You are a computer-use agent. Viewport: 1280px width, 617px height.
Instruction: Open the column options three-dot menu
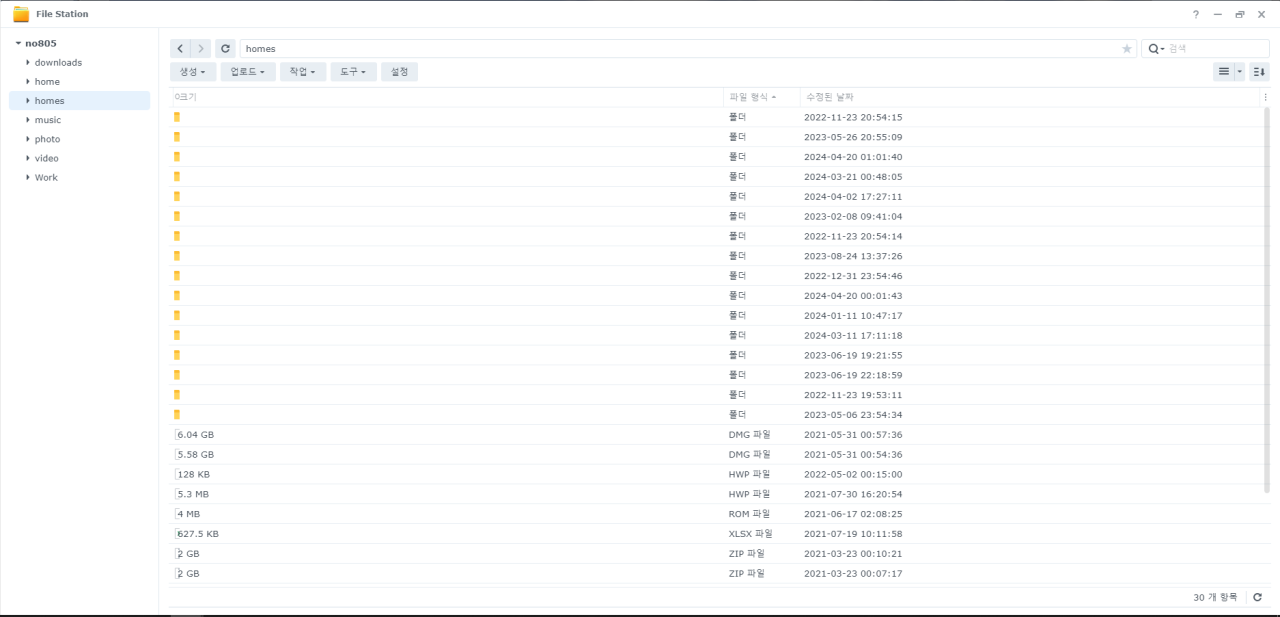(1265, 97)
